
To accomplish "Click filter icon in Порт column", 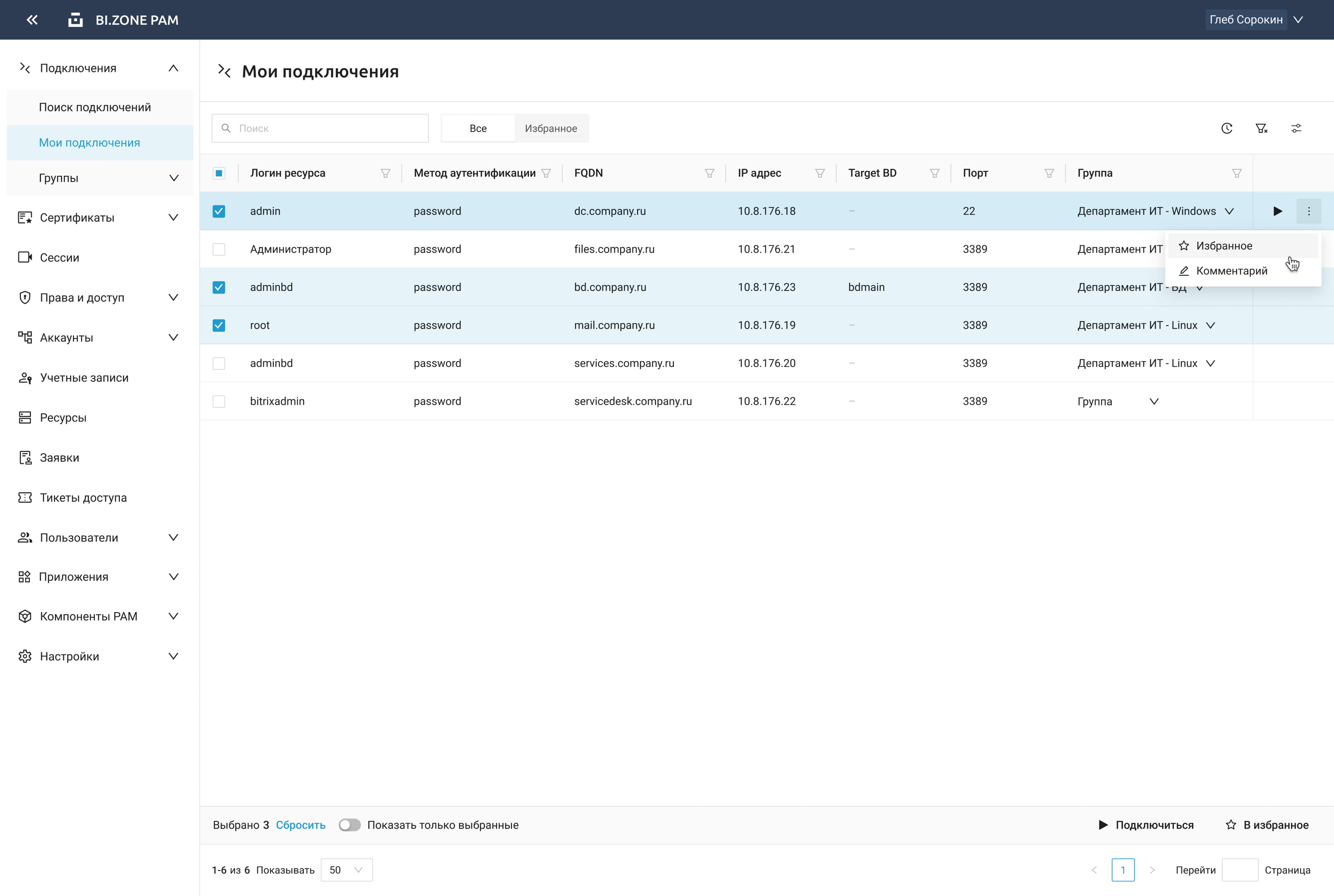I will pyautogui.click(x=1049, y=173).
